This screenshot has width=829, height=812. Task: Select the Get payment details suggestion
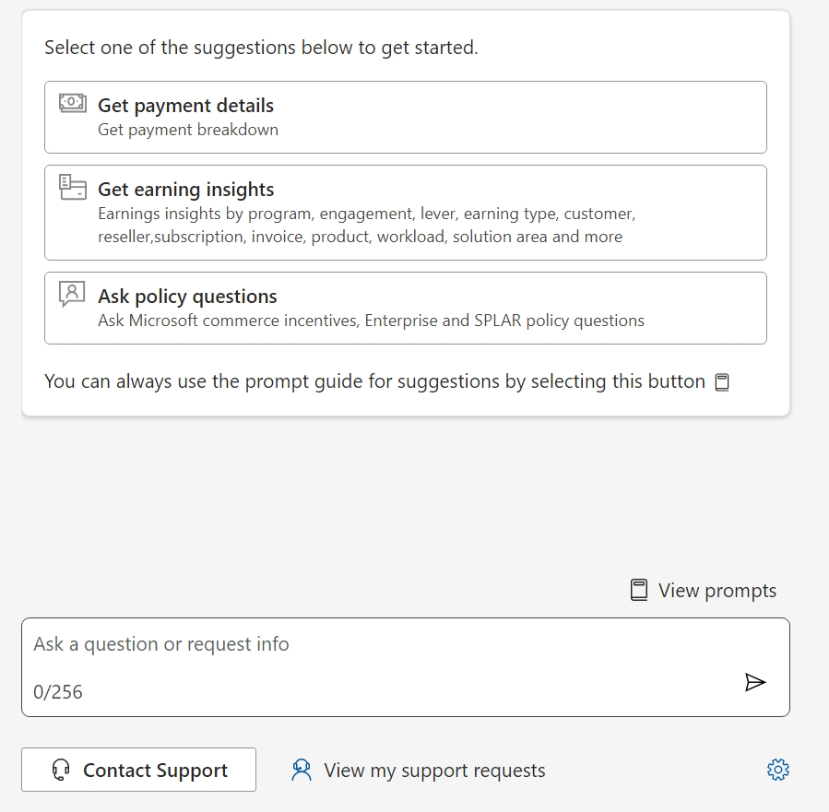coord(405,117)
